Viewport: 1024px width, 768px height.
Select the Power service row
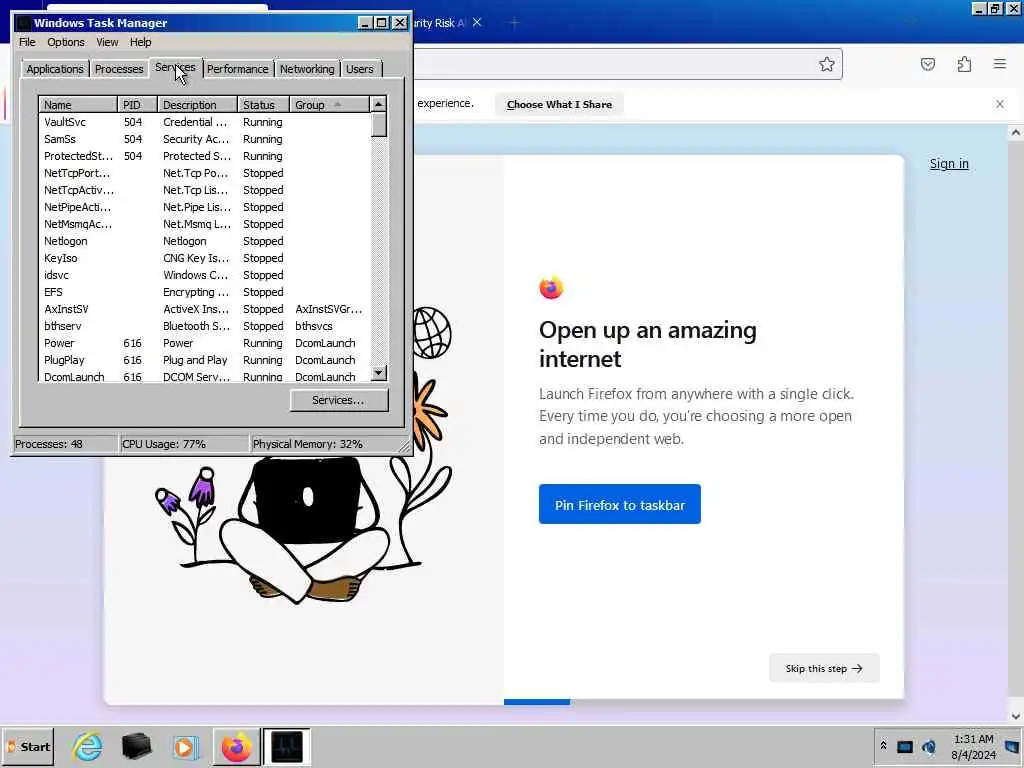point(204,343)
